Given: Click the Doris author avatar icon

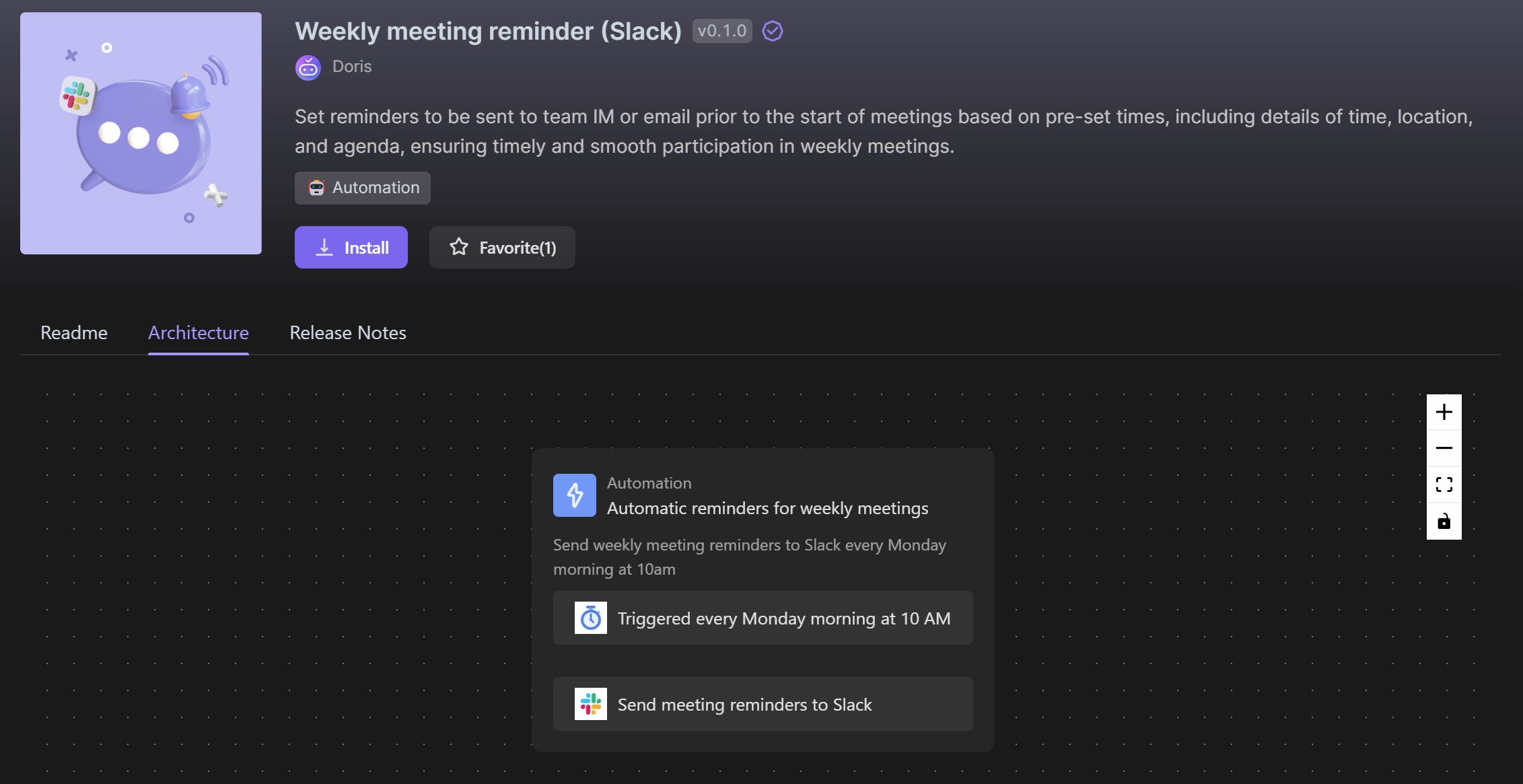Looking at the screenshot, I should 309,66.
